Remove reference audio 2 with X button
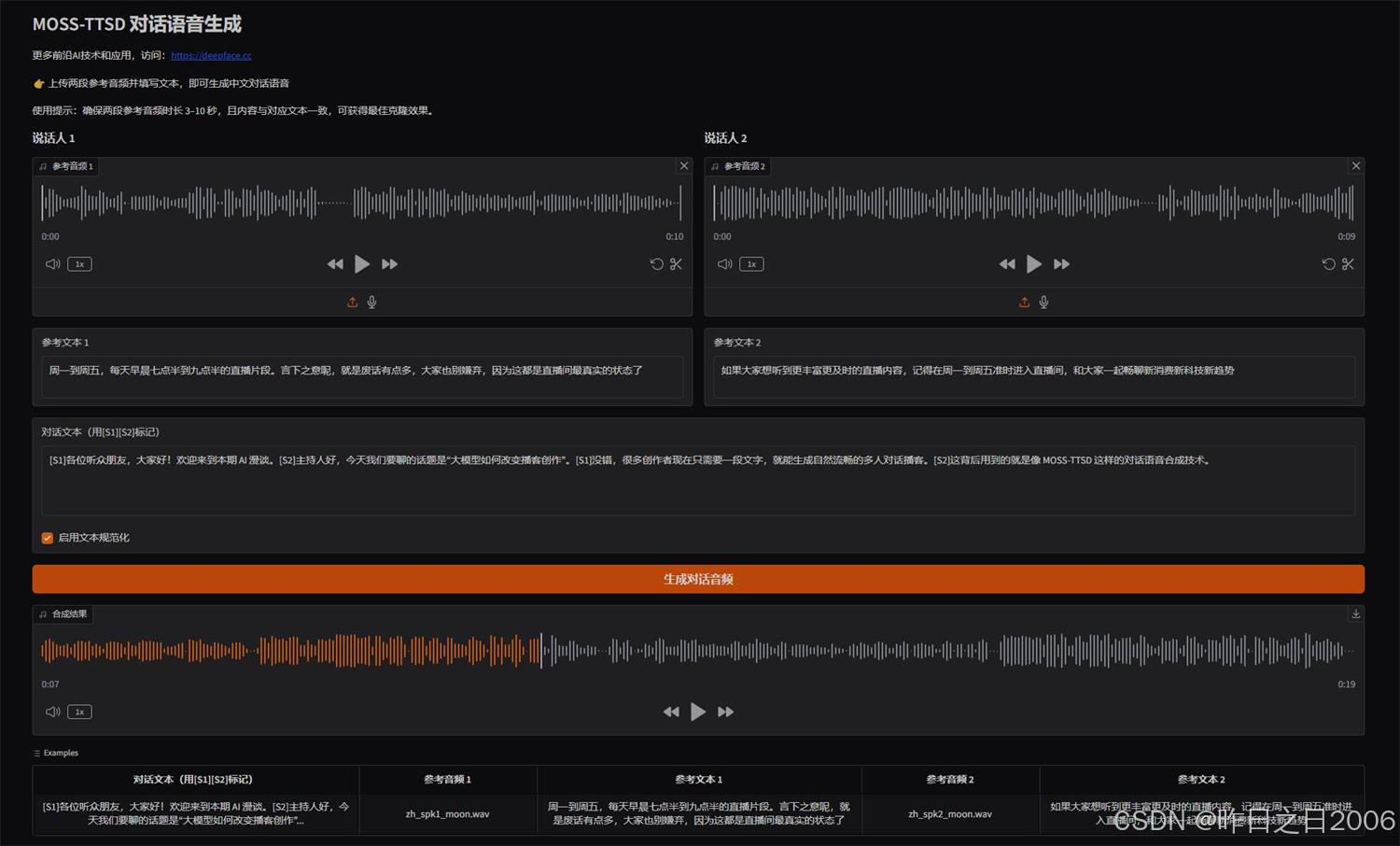 point(1356,166)
